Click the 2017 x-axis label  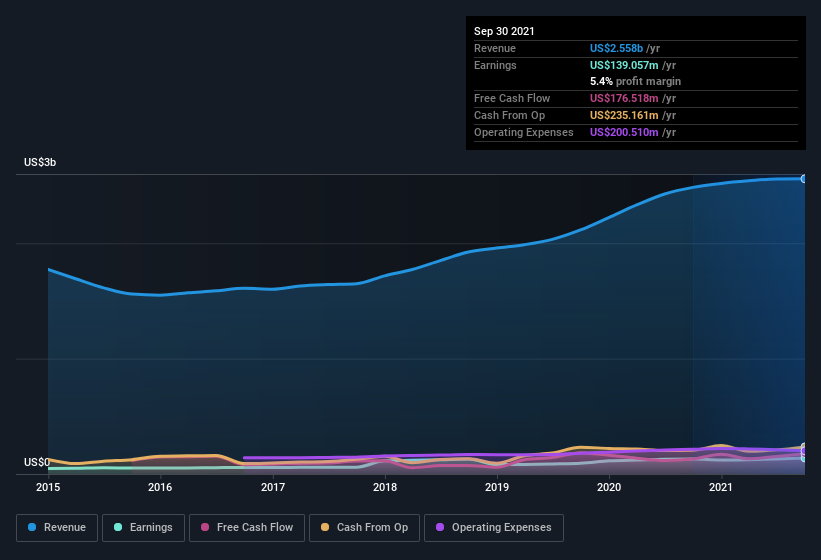[x=273, y=487]
